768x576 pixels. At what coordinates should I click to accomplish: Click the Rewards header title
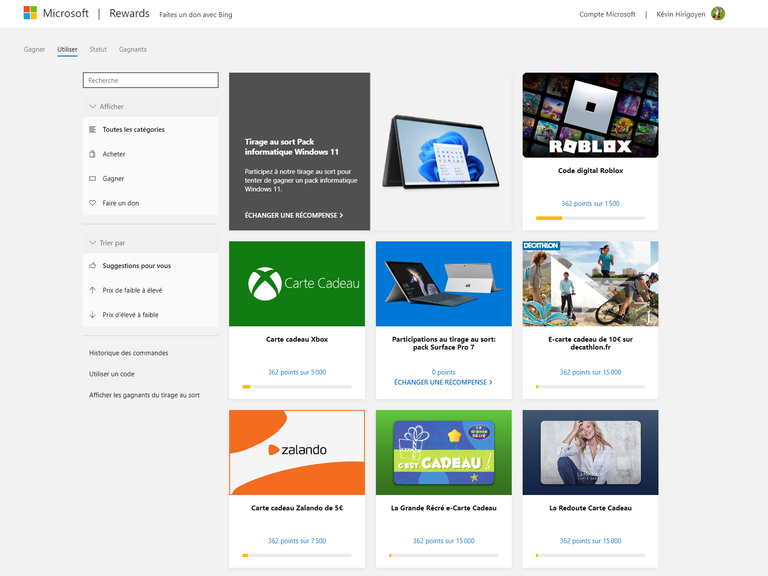tap(129, 13)
